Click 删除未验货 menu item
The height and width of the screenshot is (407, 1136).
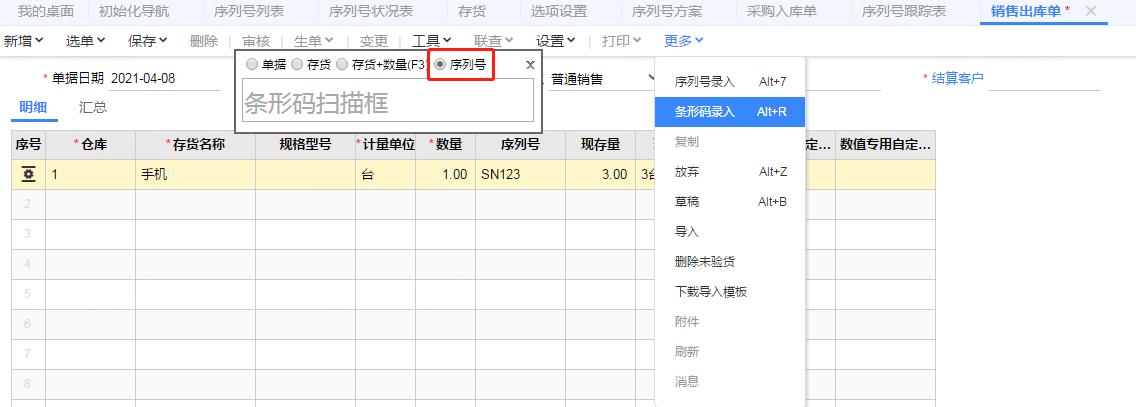[x=704, y=262]
